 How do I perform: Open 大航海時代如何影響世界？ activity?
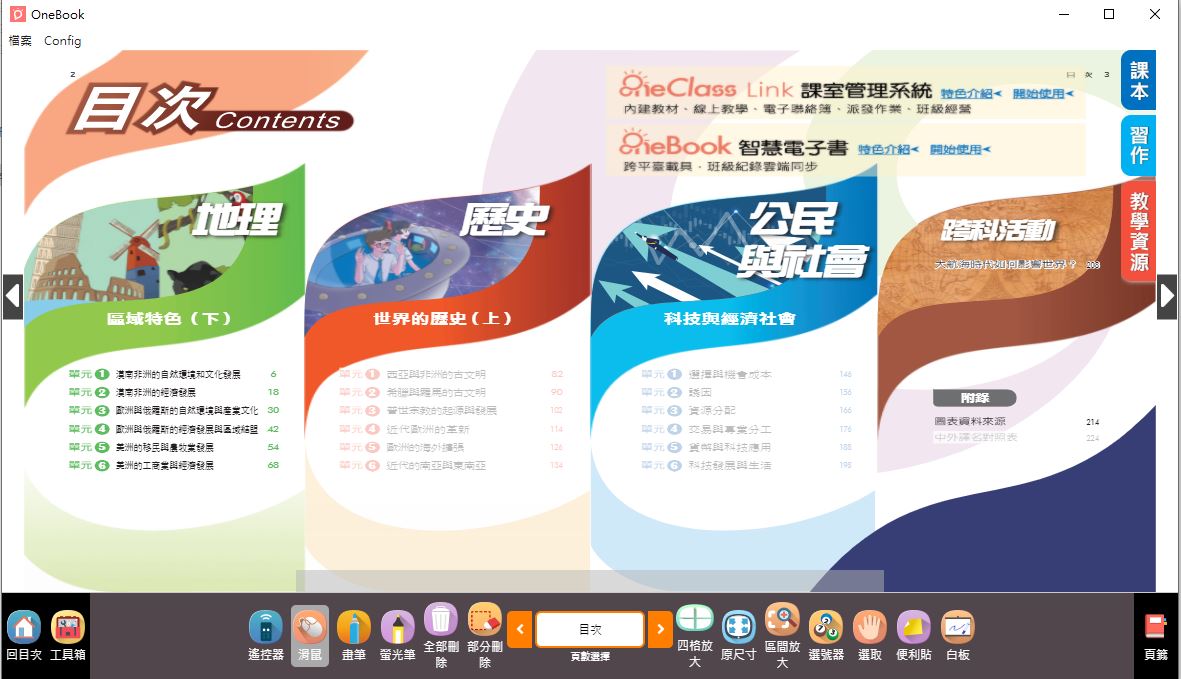click(1017, 264)
